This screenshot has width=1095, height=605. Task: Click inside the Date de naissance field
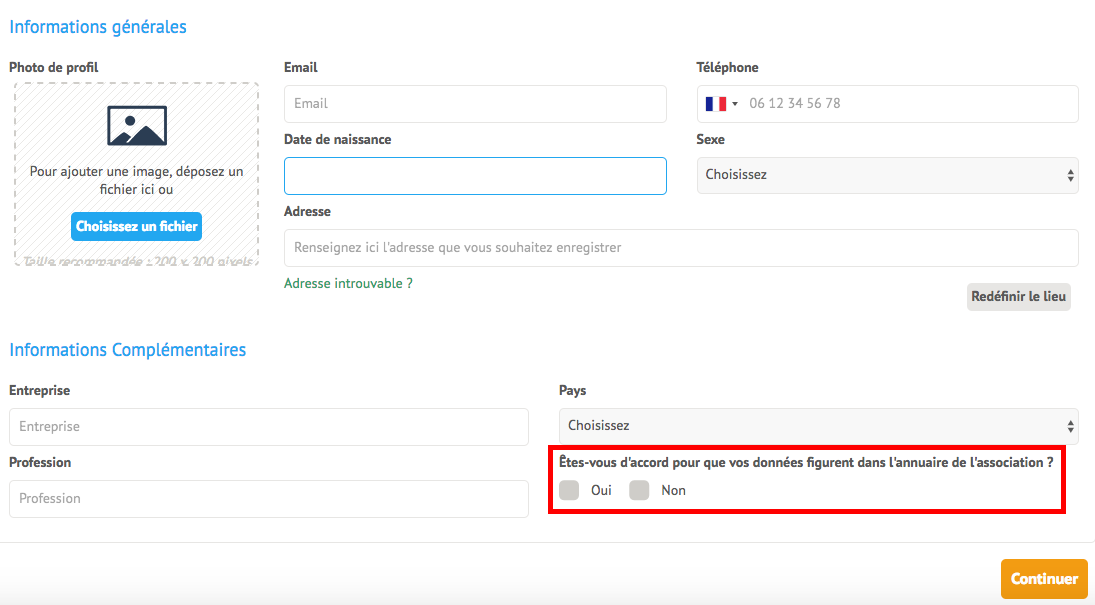[475, 175]
